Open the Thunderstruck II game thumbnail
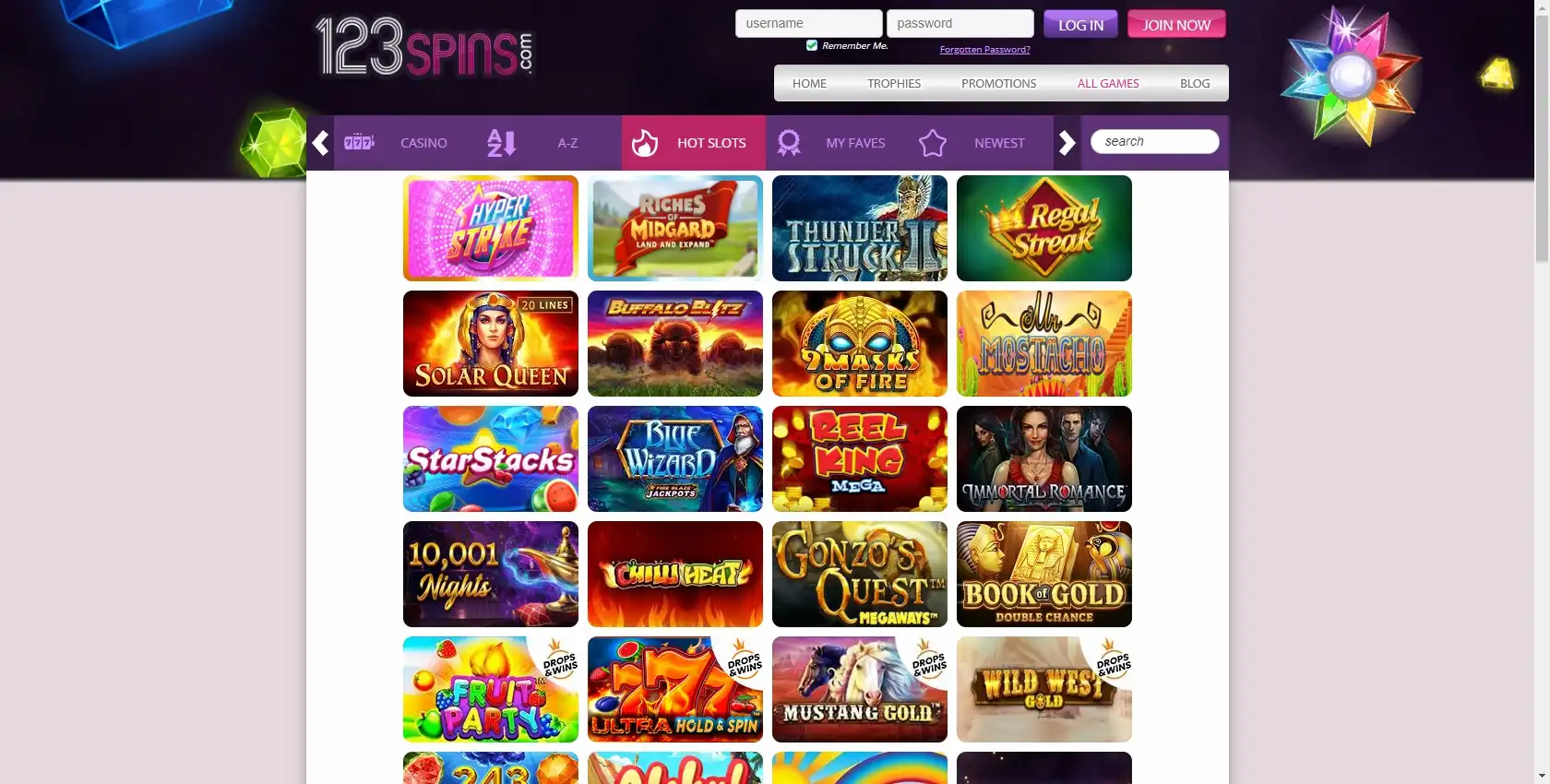The image size is (1550, 784). point(860,229)
